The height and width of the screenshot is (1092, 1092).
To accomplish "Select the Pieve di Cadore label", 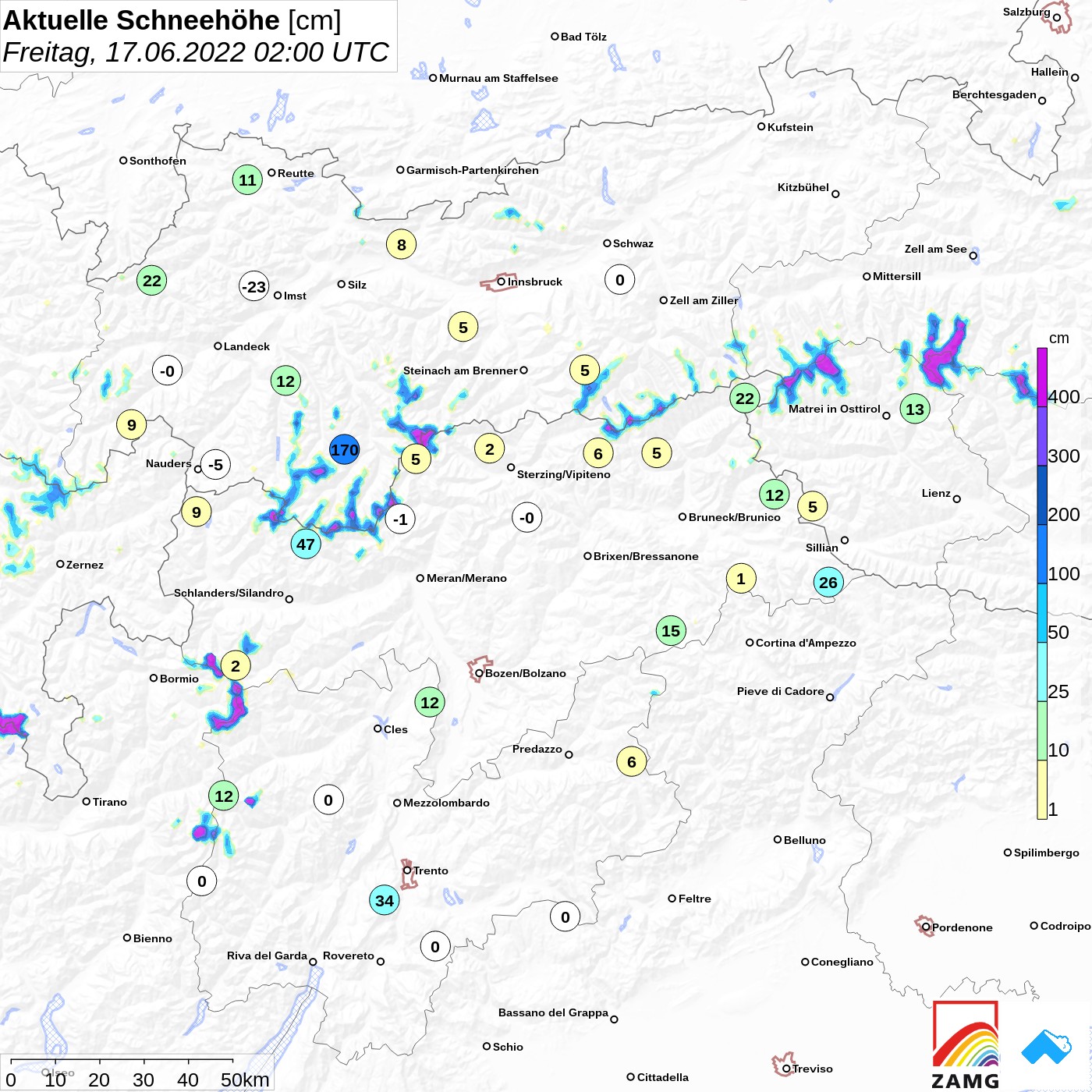I will (781, 691).
